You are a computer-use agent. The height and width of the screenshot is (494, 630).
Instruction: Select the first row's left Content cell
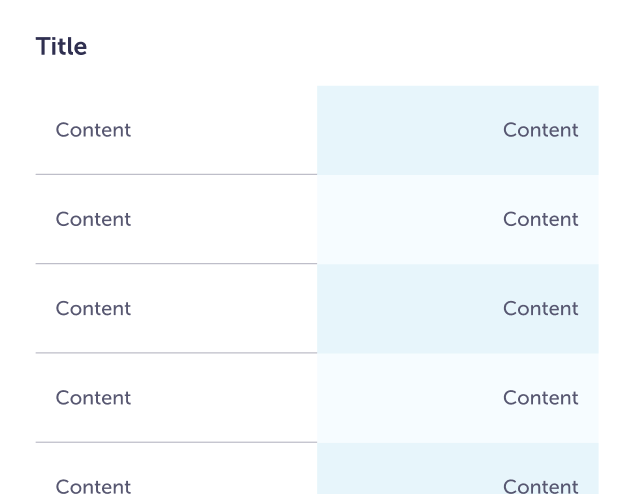[93, 130]
